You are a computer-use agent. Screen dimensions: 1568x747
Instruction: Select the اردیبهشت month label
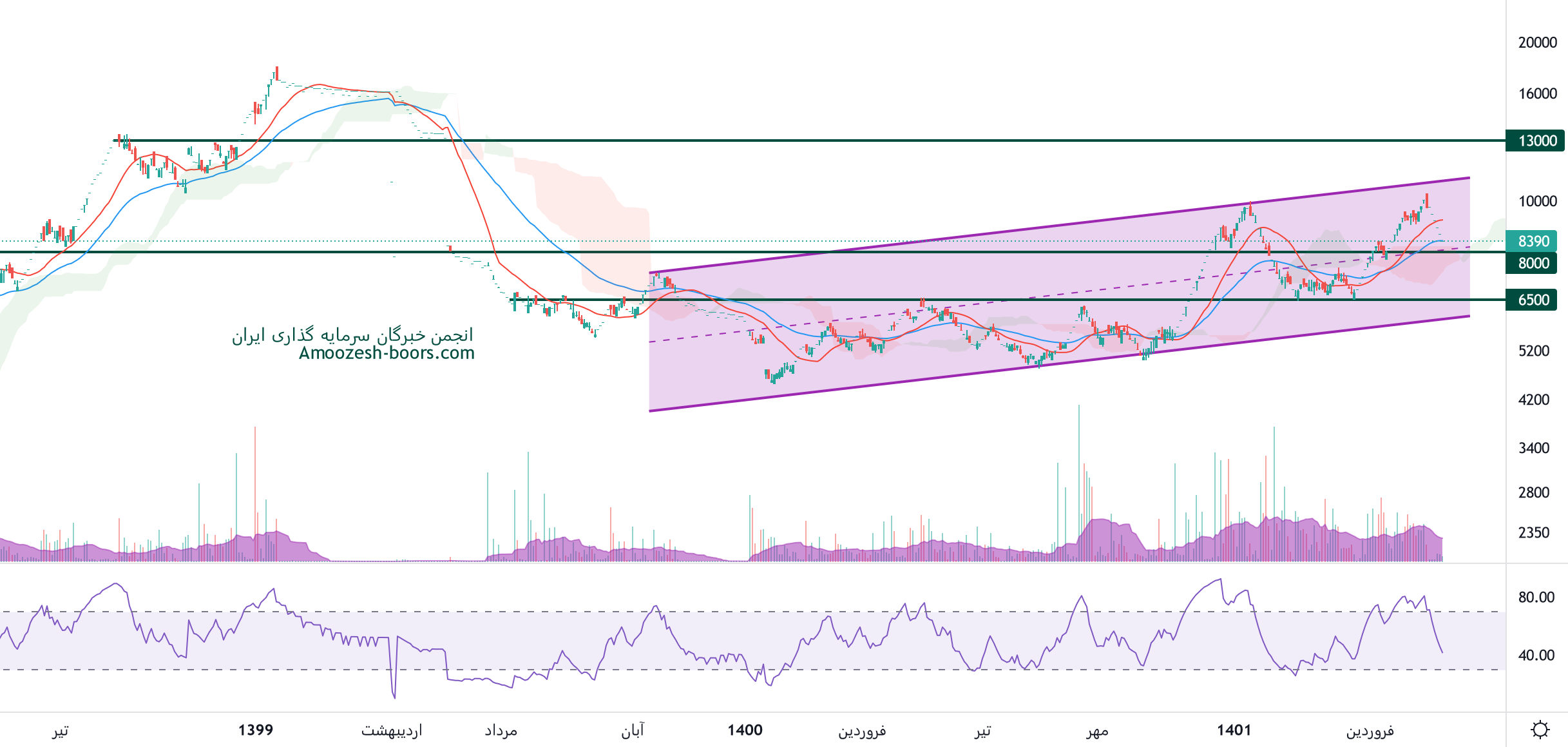391,730
